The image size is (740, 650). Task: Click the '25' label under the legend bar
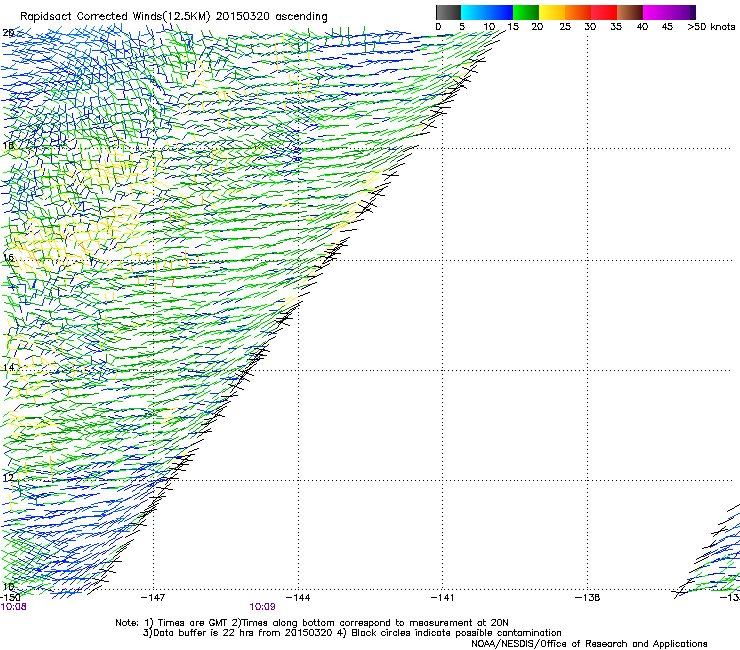(x=565, y=27)
